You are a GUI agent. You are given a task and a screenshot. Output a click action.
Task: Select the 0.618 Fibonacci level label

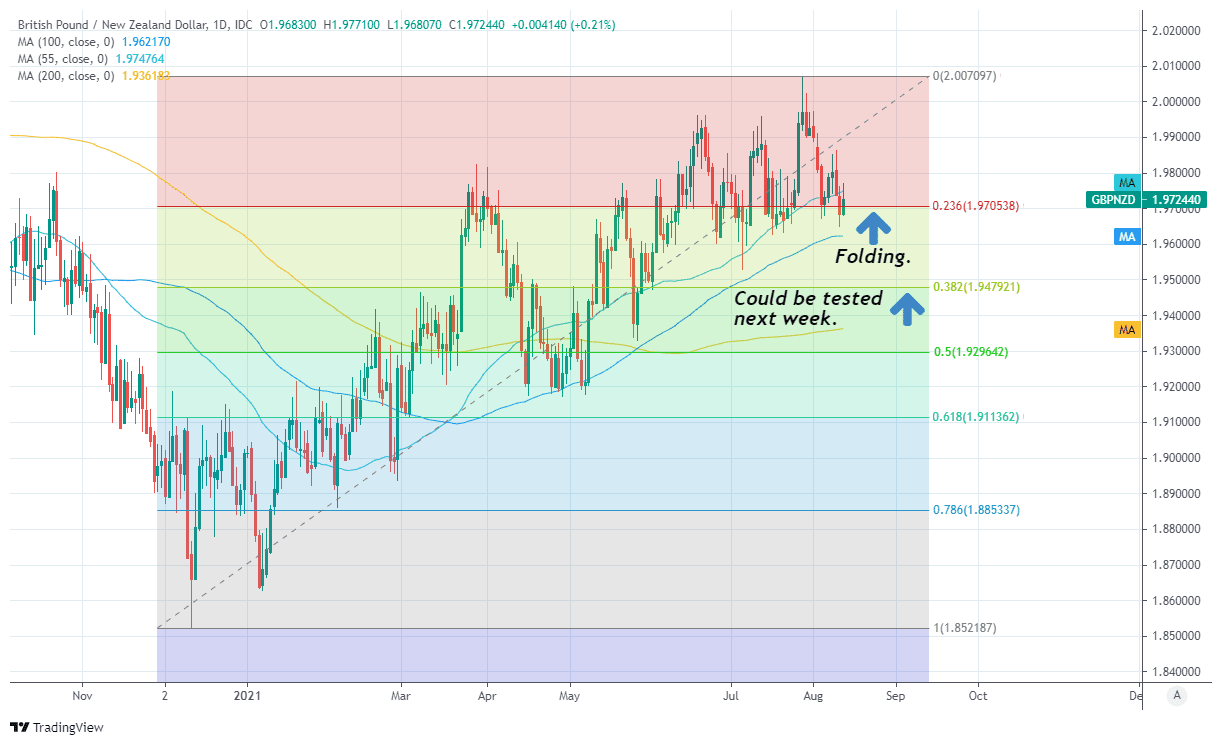coord(975,417)
